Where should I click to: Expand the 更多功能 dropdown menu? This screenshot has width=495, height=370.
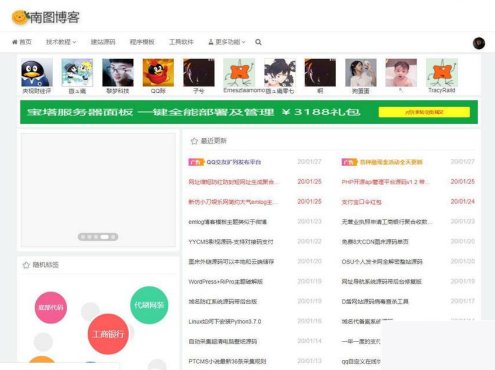tap(227, 42)
